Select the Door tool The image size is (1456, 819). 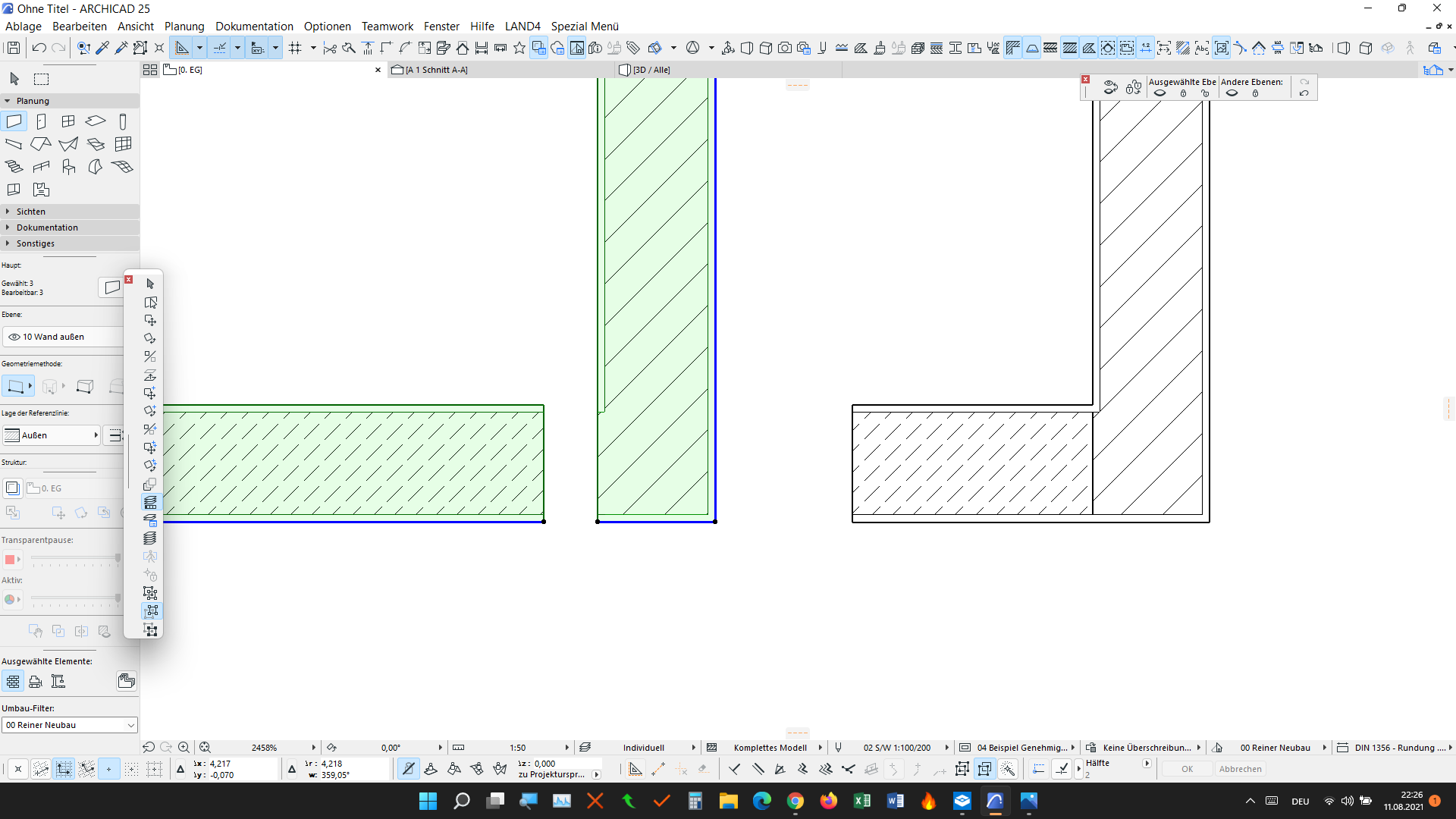[x=41, y=121]
